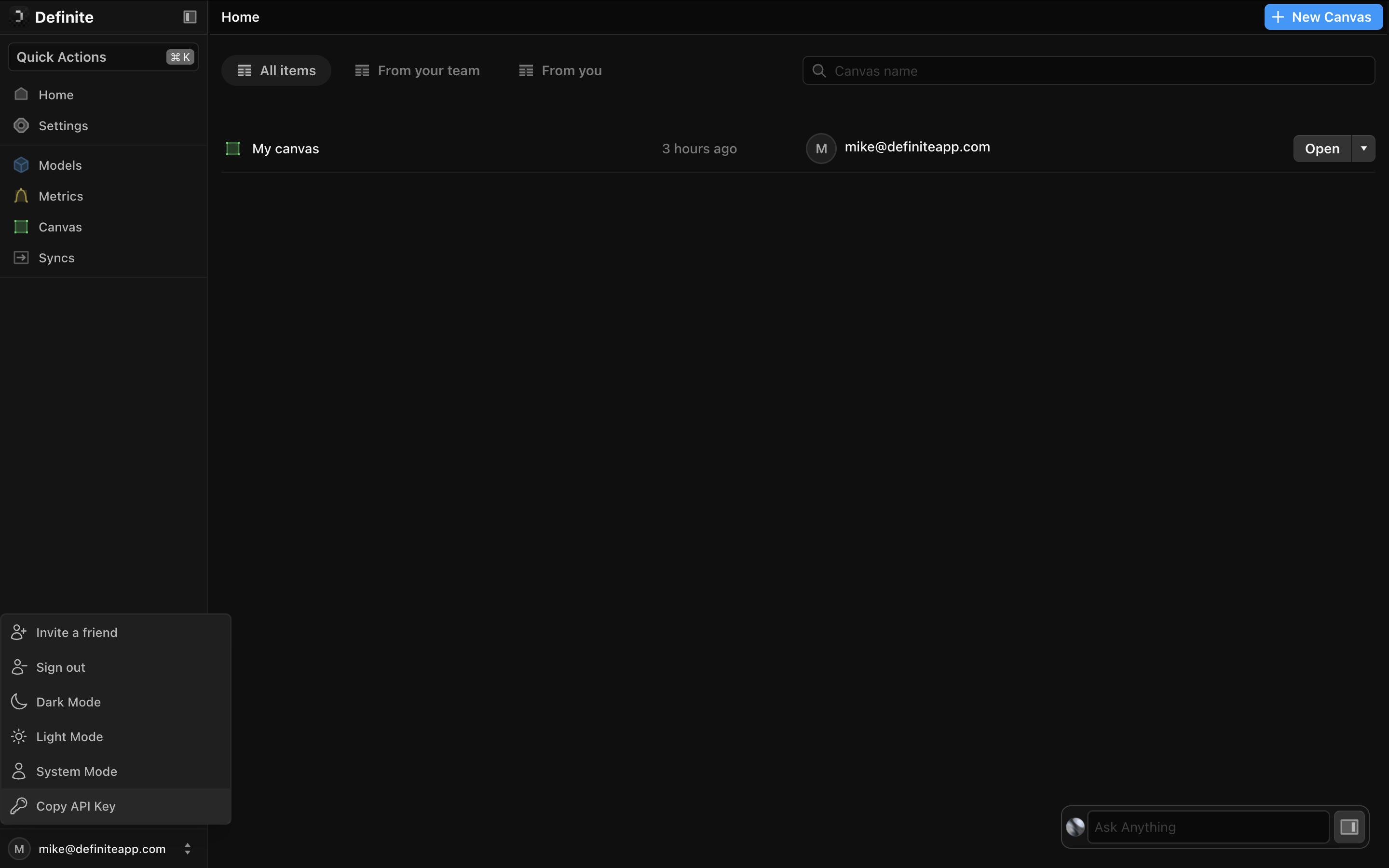Image resolution: width=1389 pixels, height=868 pixels.
Task: Select System Mode theme
Action: (x=76, y=772)
